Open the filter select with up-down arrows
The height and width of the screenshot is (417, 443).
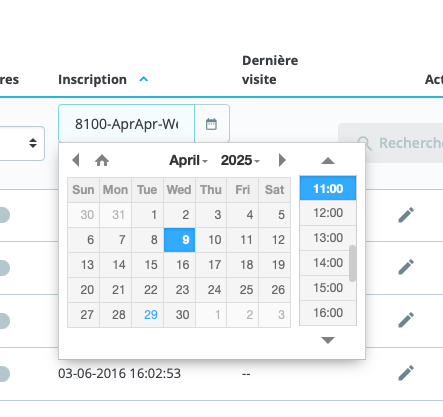point(22,143)
